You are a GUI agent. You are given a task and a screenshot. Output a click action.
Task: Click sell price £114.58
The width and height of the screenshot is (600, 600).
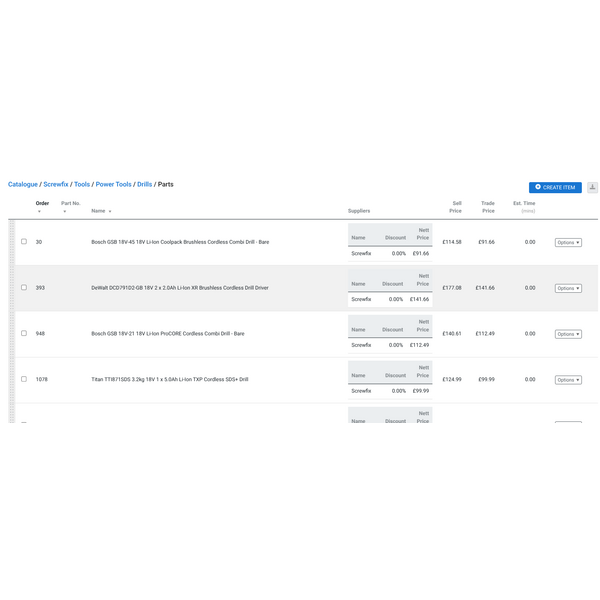[452, 242]
